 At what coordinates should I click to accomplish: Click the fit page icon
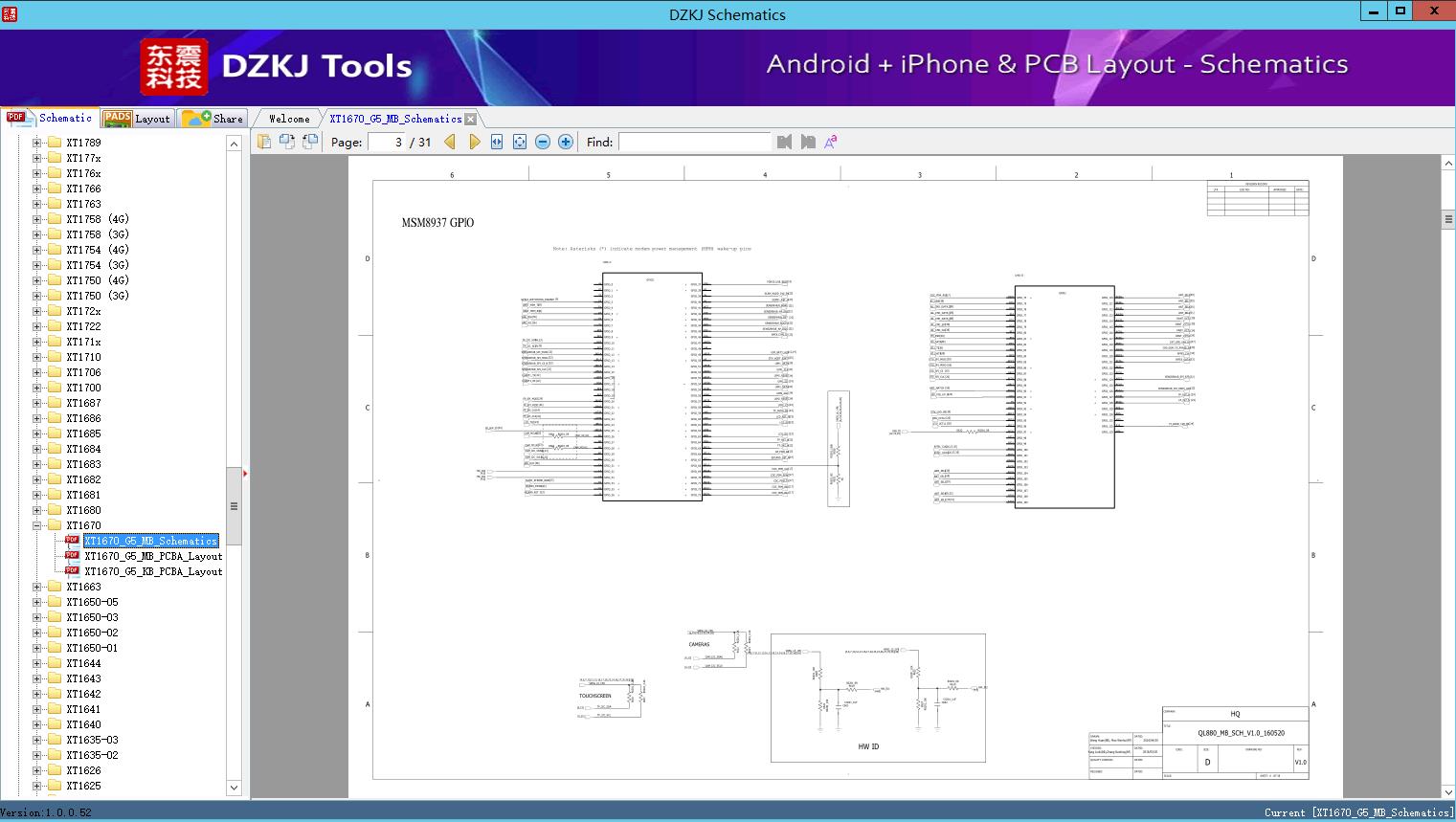(x=520, y=142)
